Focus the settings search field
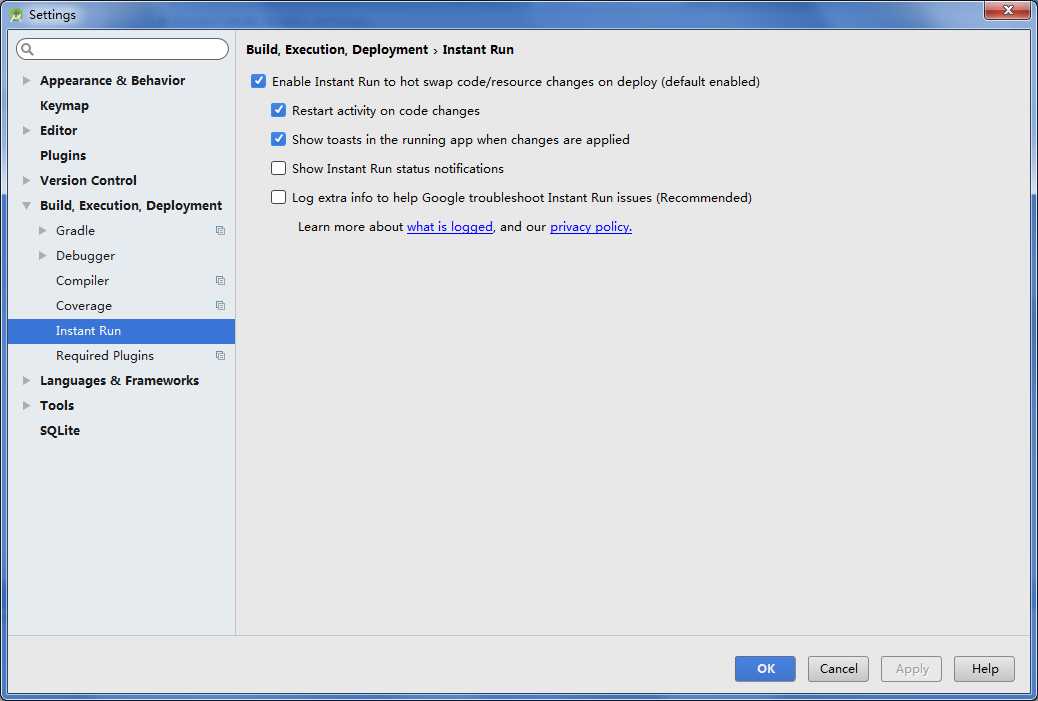Viewport: 1038px width, 701px height. (x=122, y=49)
